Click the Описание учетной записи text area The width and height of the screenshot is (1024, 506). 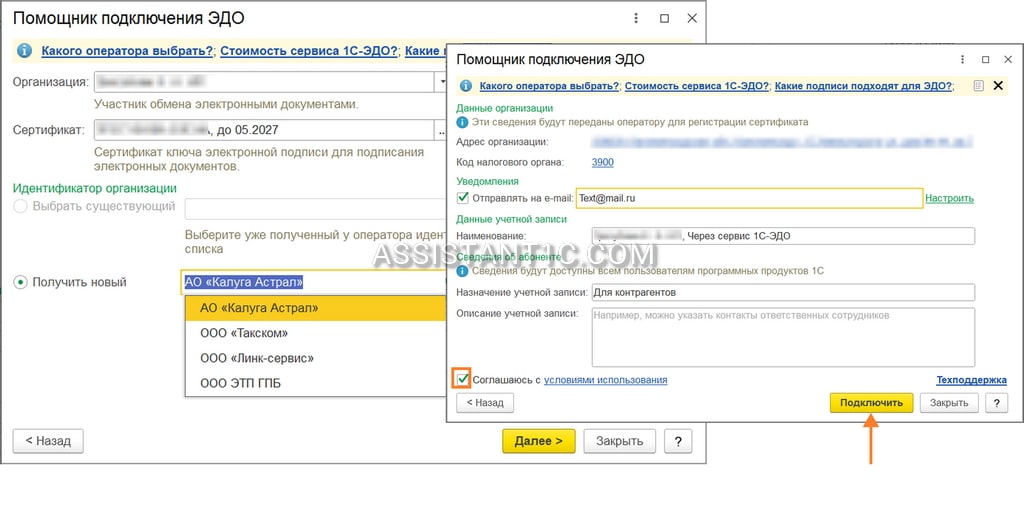[x=783, y=337]
